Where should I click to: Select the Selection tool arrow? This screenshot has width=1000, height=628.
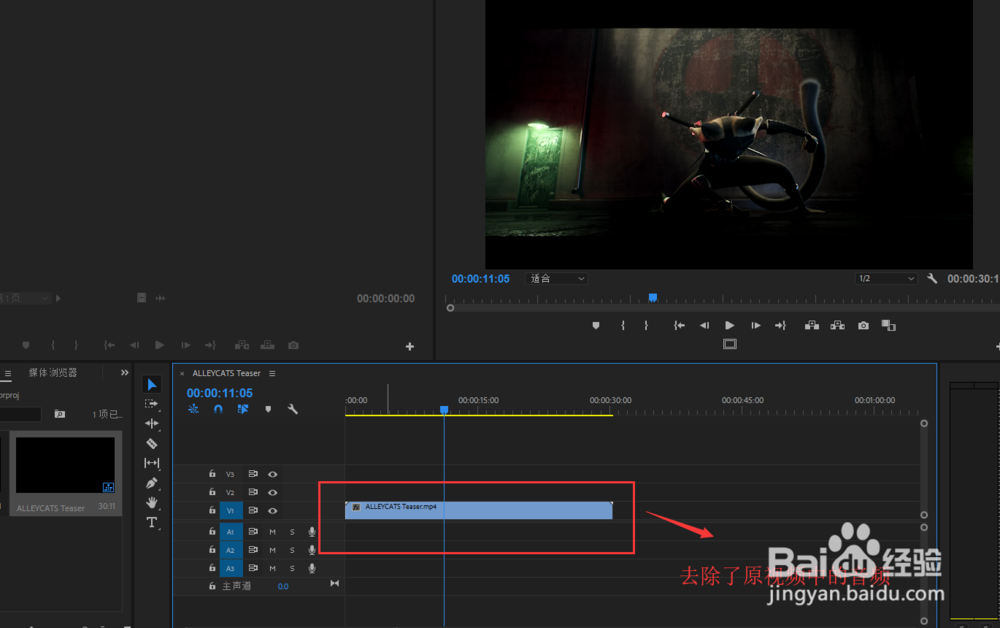[152, 384]
